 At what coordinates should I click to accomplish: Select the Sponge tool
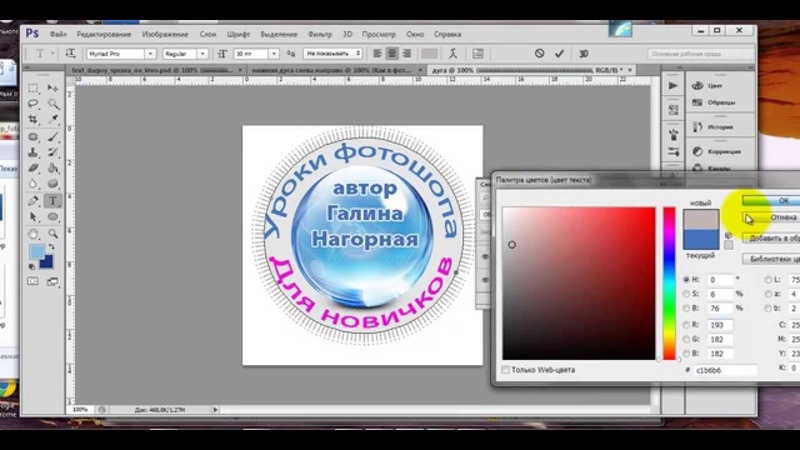pyautogui.click(x=53, y=184)
